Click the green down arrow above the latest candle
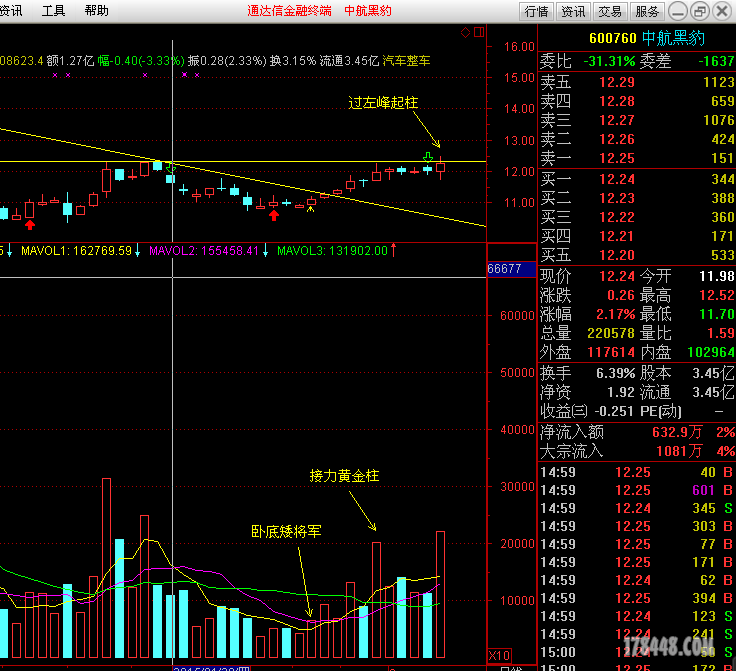Screen dimensions: 736x671 (428, 157)
